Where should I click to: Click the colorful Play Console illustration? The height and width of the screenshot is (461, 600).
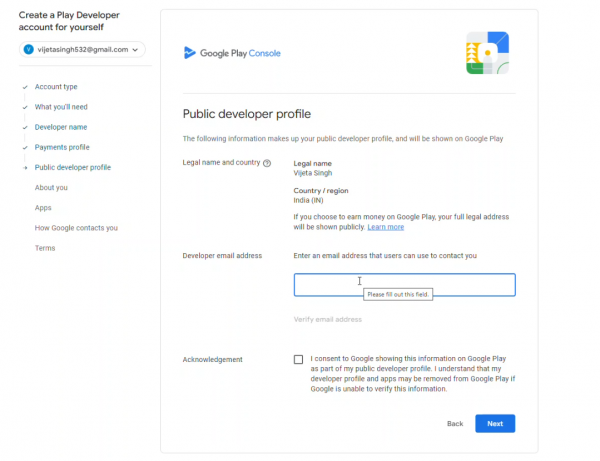487,53
